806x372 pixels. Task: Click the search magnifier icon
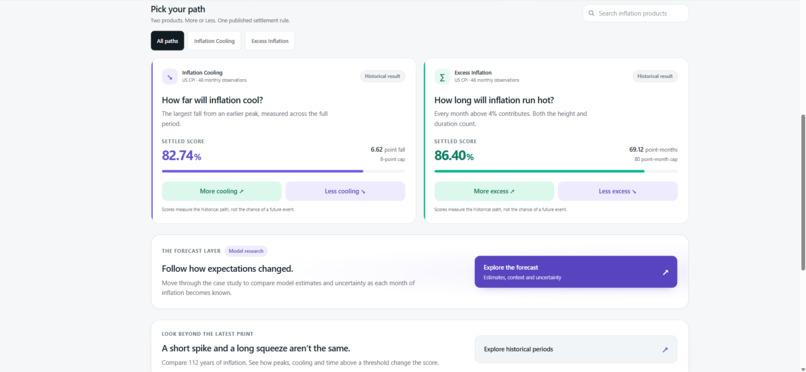coord(592,13)
